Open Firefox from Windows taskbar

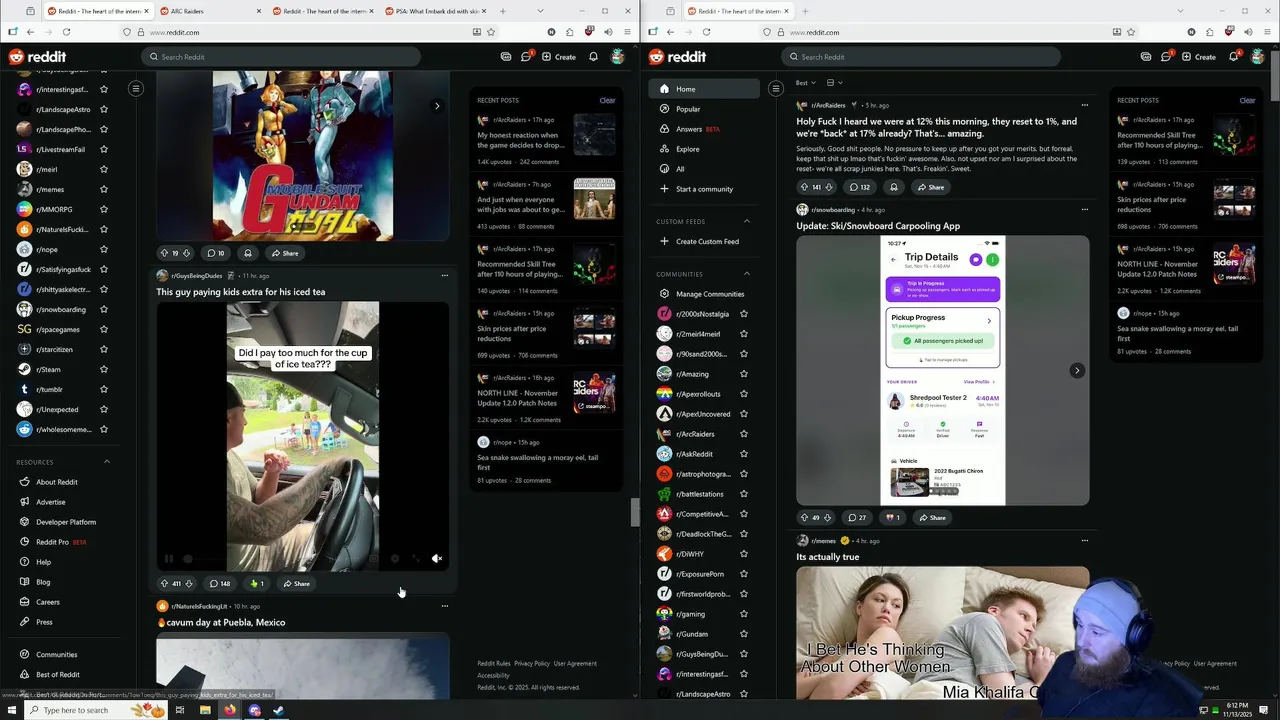(x=230, y=710)
